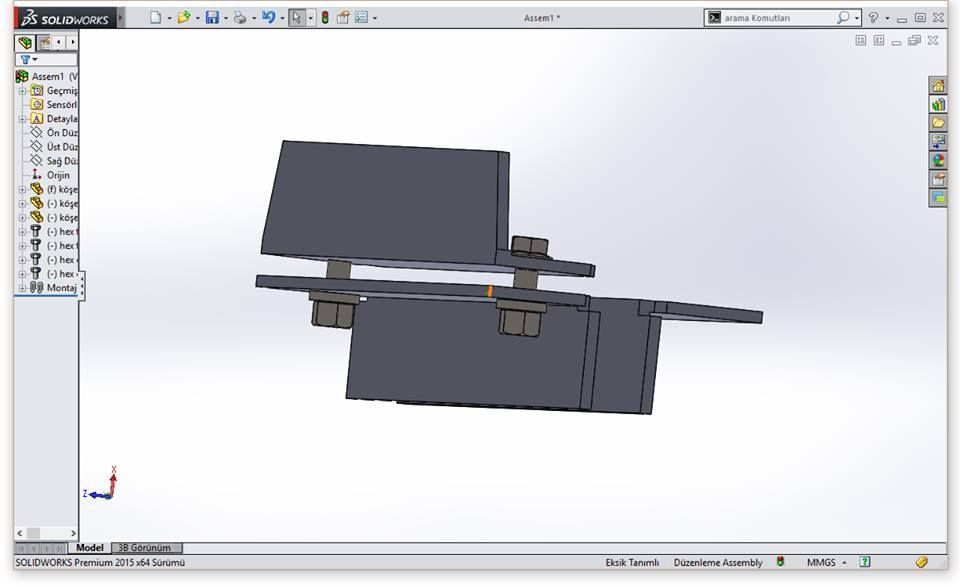Select the Model tab
Viewport: 960px width, 587px height.
pos(90,548)
